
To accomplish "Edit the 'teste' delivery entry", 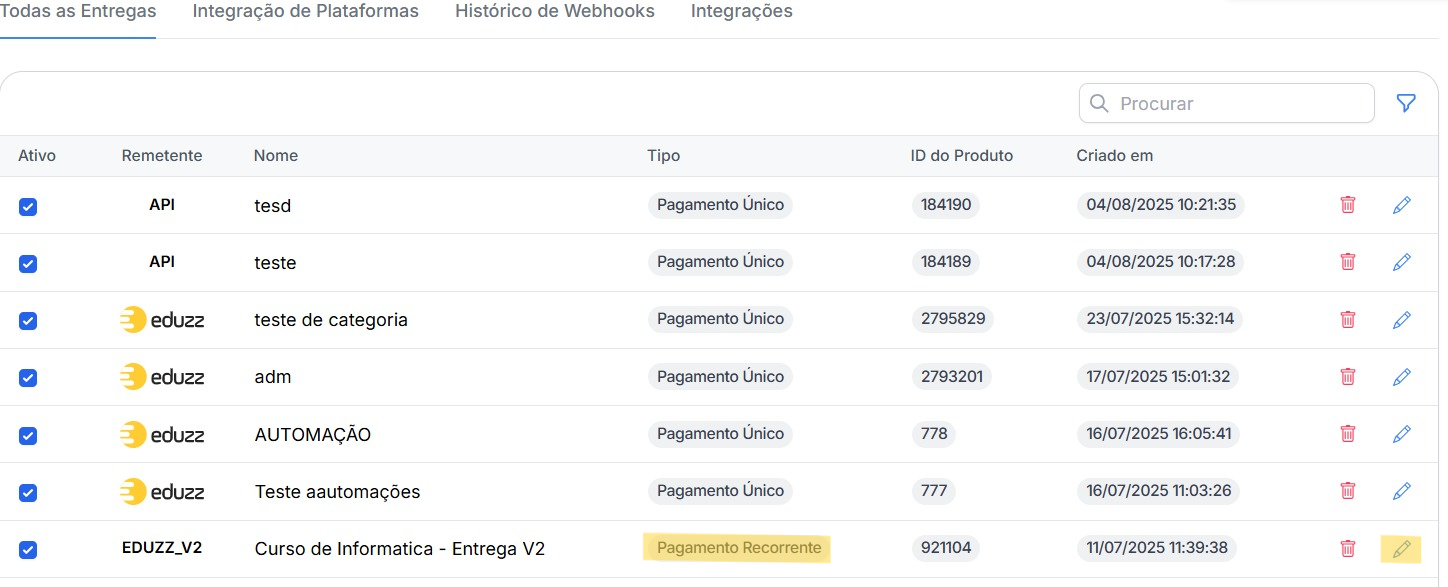I will pos(1402,262).
